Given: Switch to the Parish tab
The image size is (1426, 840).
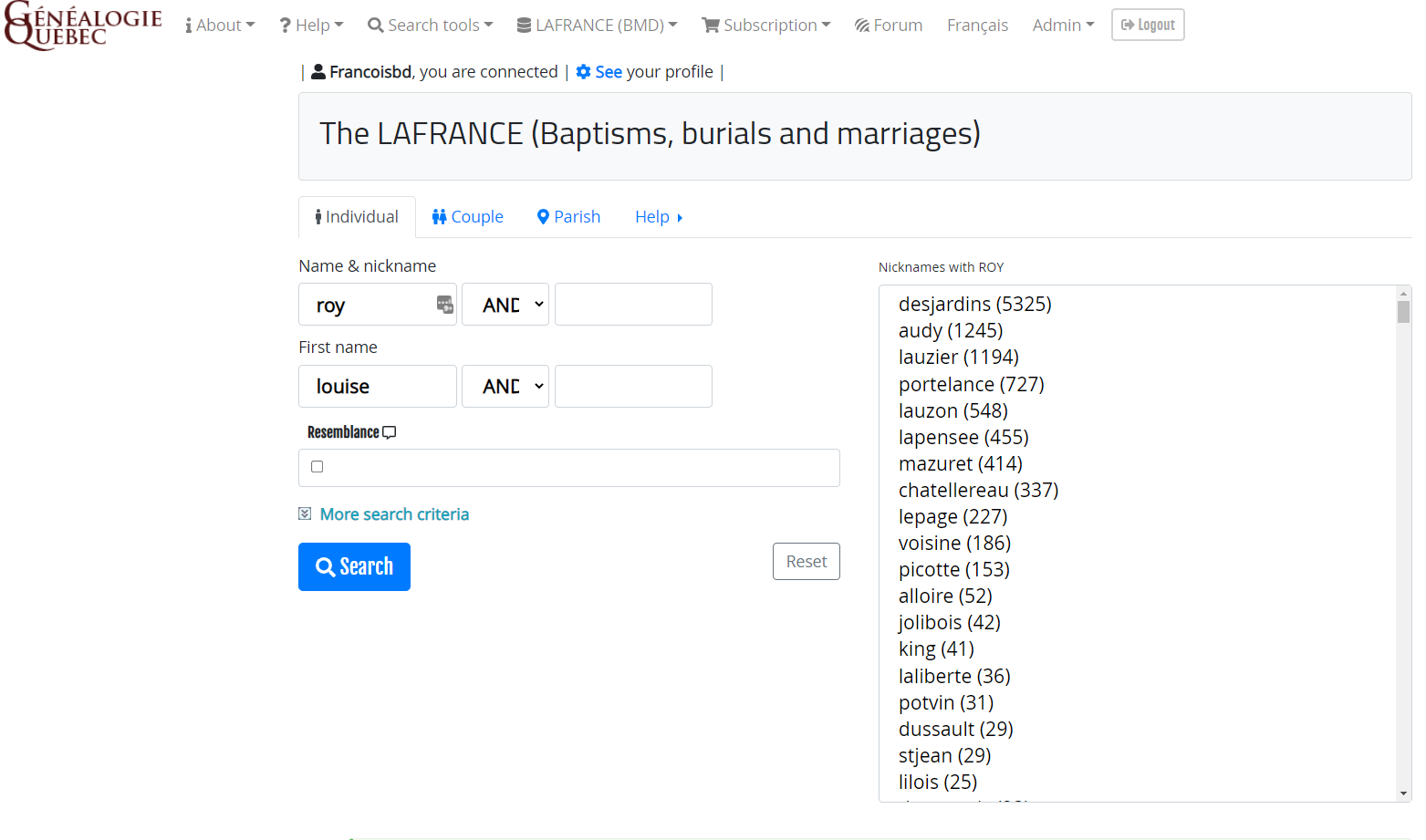Looking at the screenshot, I should click(568, 217).
